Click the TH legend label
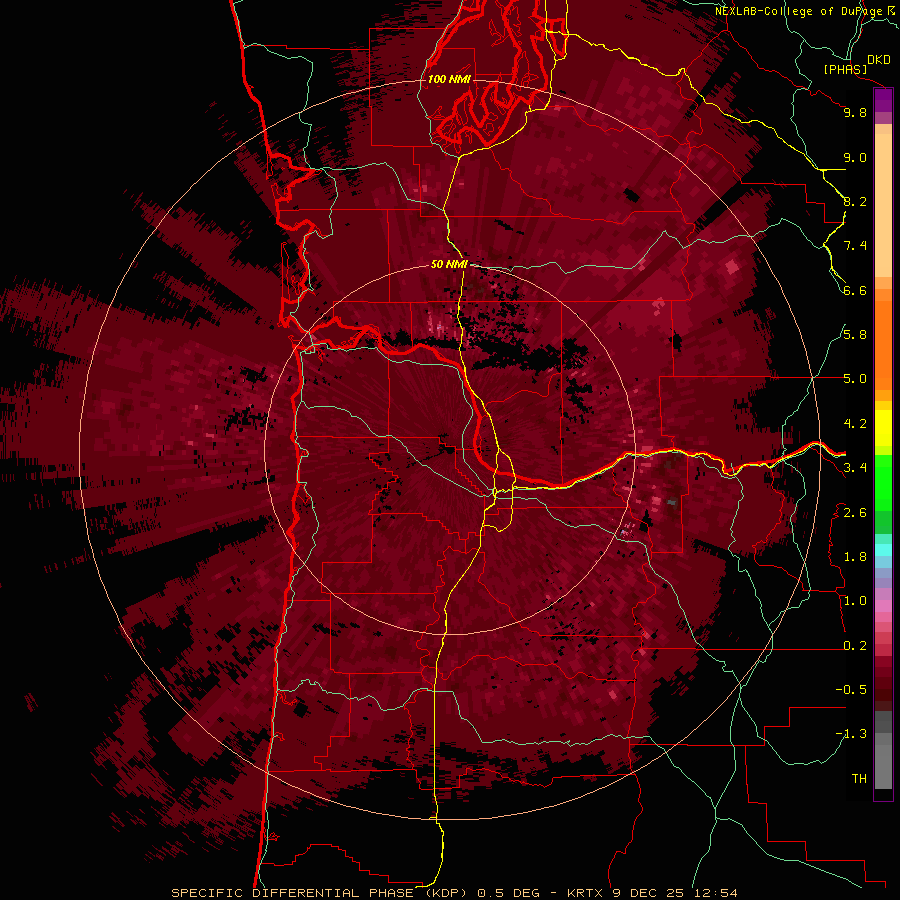 tap(859, 779)
